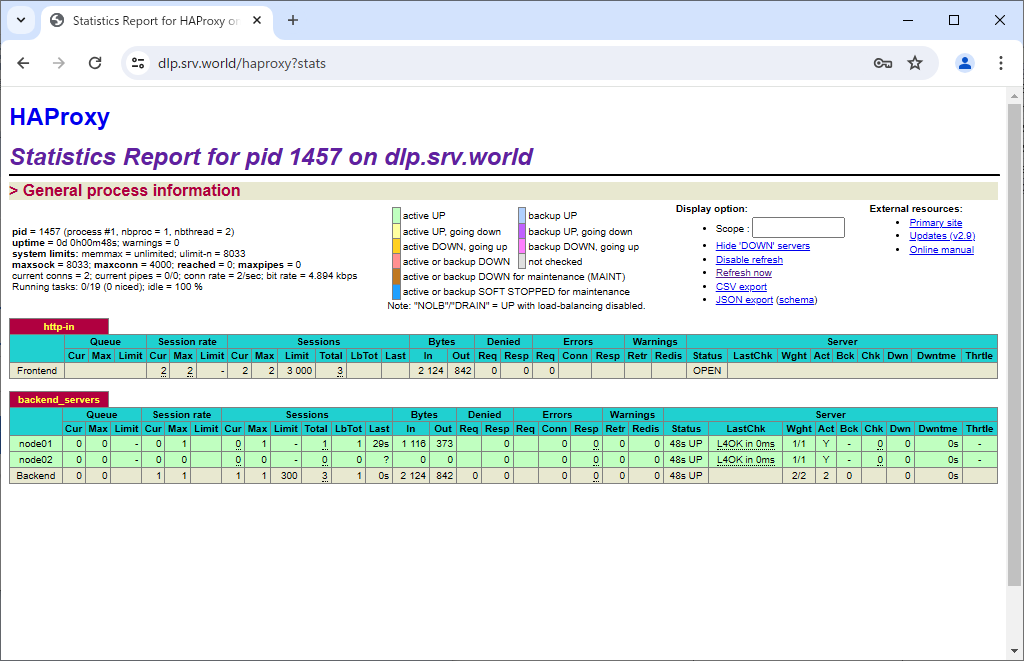1024x661 pixels.
Task: Click the Backend row name cell
Action: pos(36,476)
